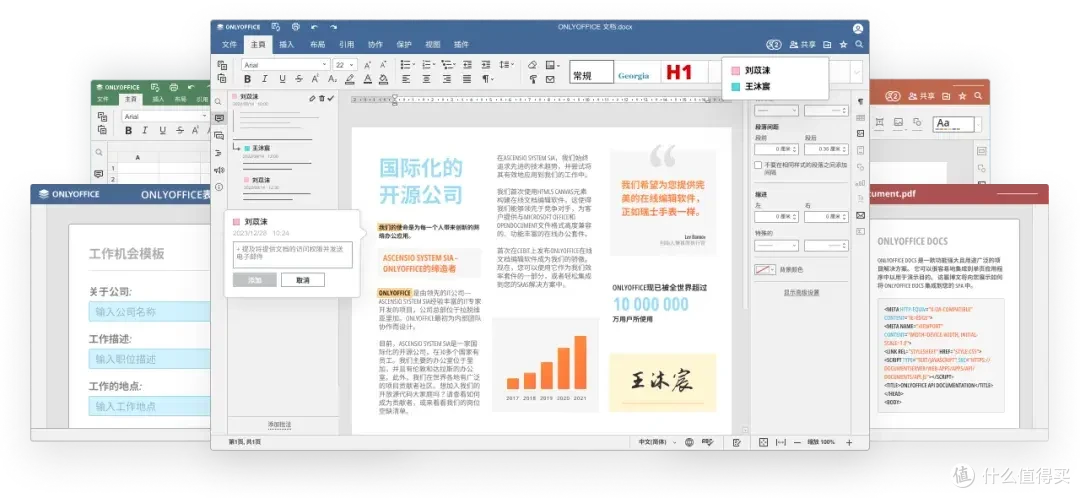Click the favorite star icon in header
The width and height of the screenshot is (1080, 498).
[x=843, y=44]
